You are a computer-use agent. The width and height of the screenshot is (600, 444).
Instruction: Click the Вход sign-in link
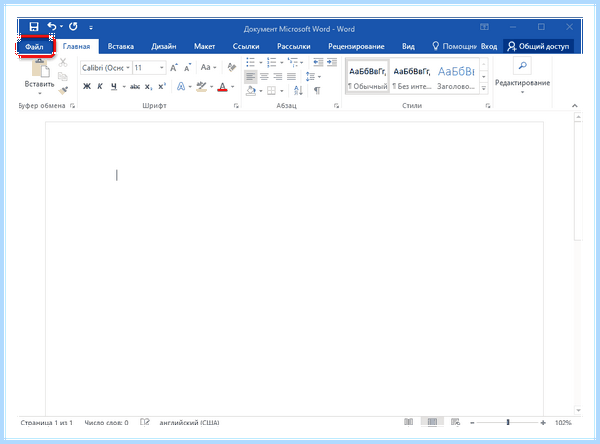(489, 47)
